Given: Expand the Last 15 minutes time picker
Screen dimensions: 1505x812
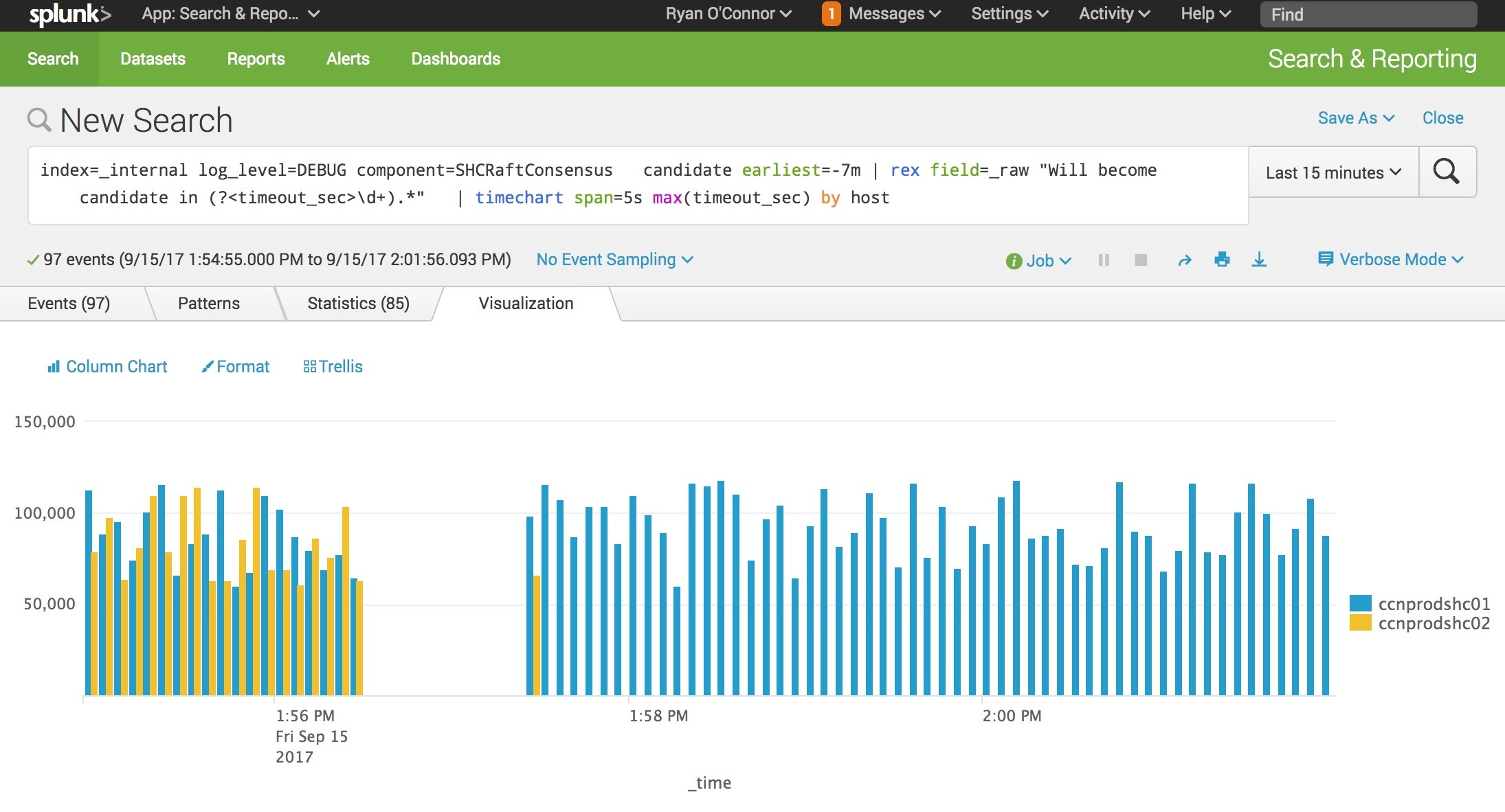Looking at the screenshot, I should [1333, 172].
